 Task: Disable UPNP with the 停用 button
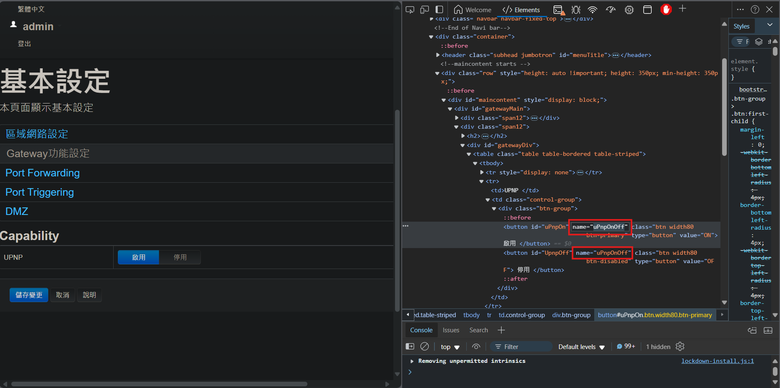(180, 257)
